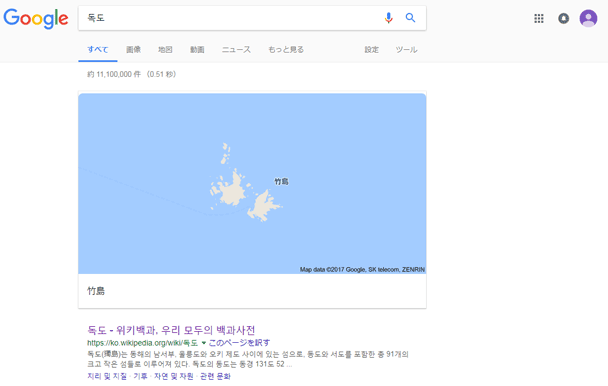The width and height of the screenshot is (608, 386).
Task: Open the Google apps grid
Action: (539, 18)
